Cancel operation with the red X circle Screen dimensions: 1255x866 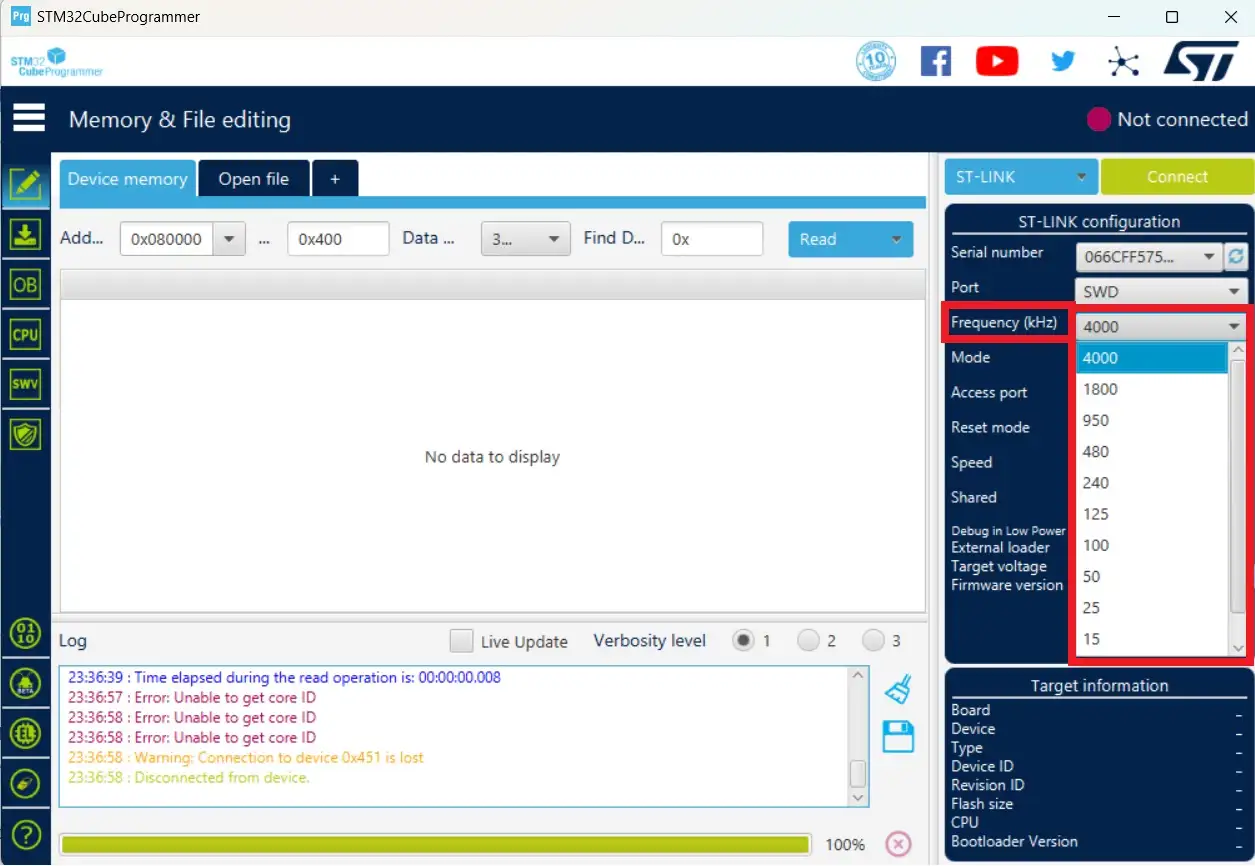pos(898,844)
